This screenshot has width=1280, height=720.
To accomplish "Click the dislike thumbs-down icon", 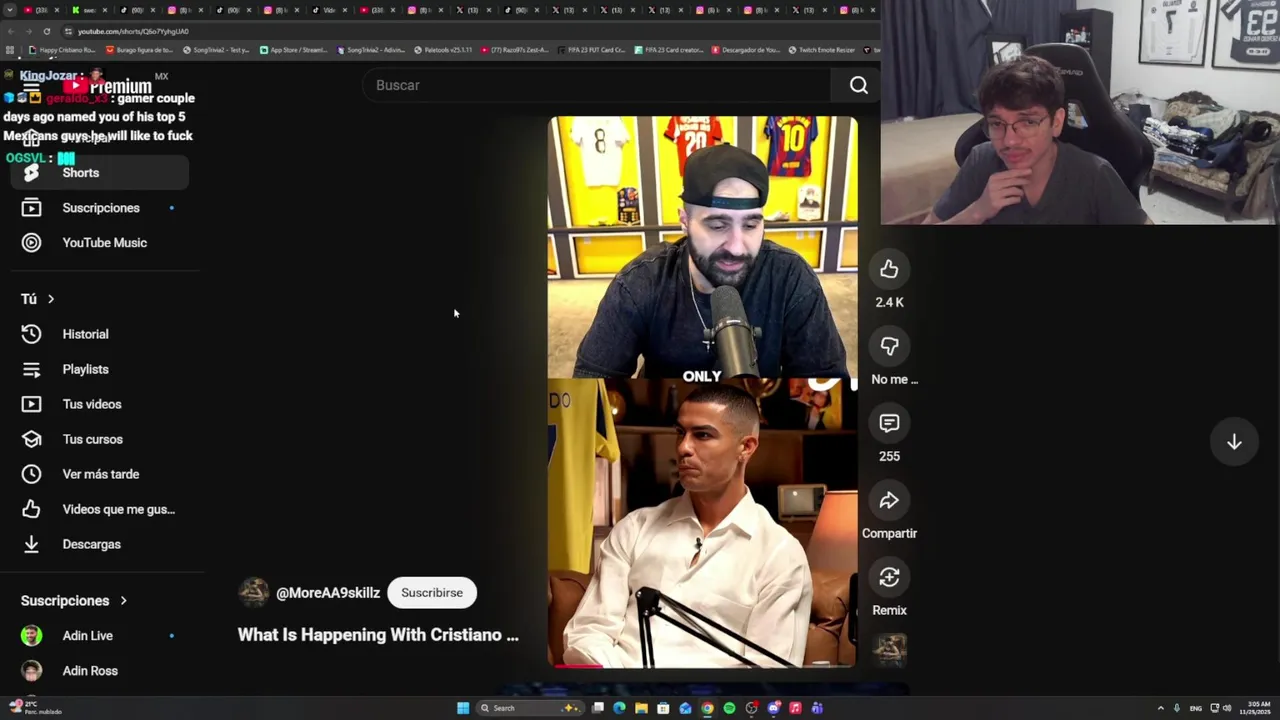I will pos(889,346).
